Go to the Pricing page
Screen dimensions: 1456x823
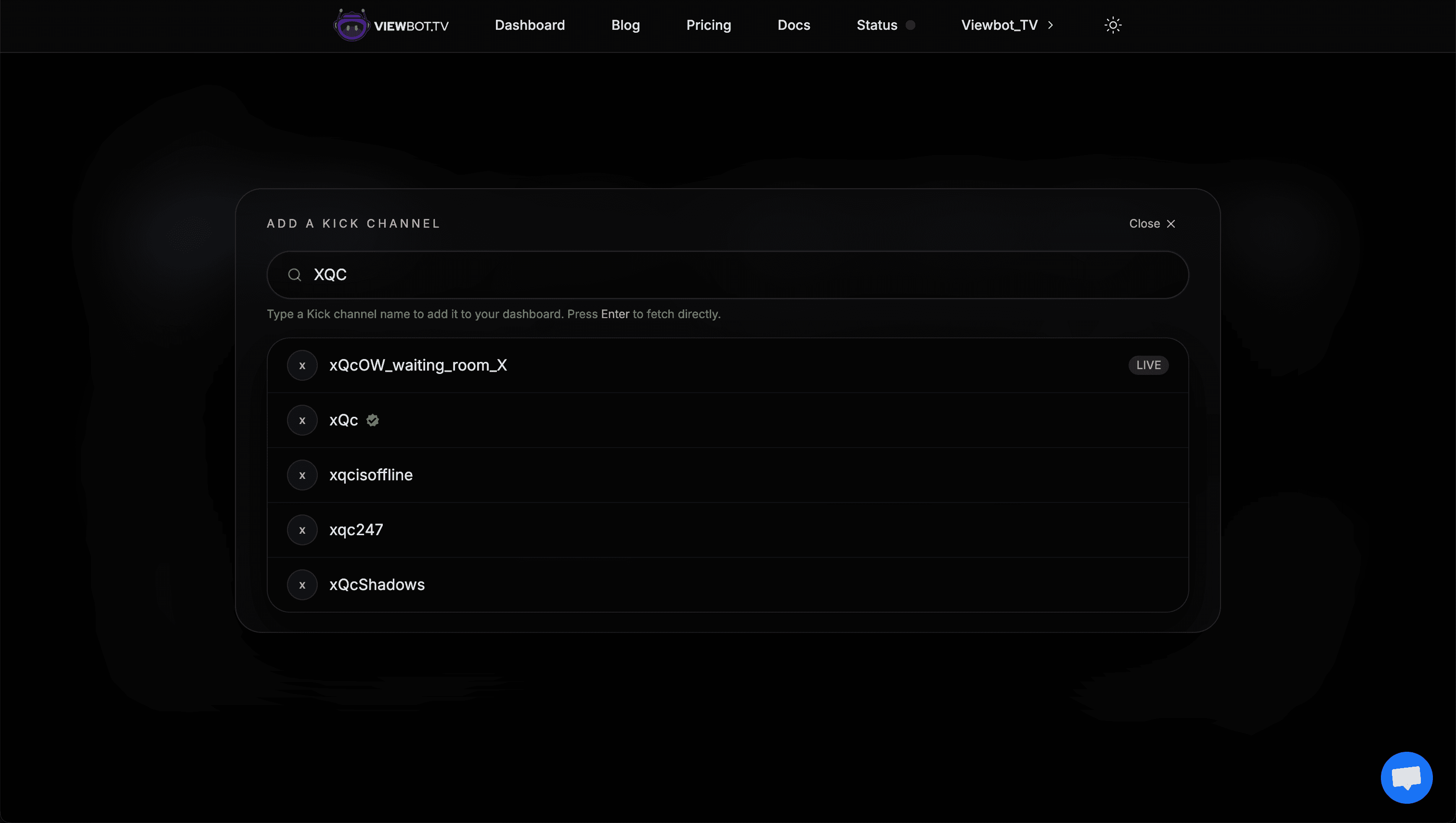pyautogui.click(x=708, y=26)
